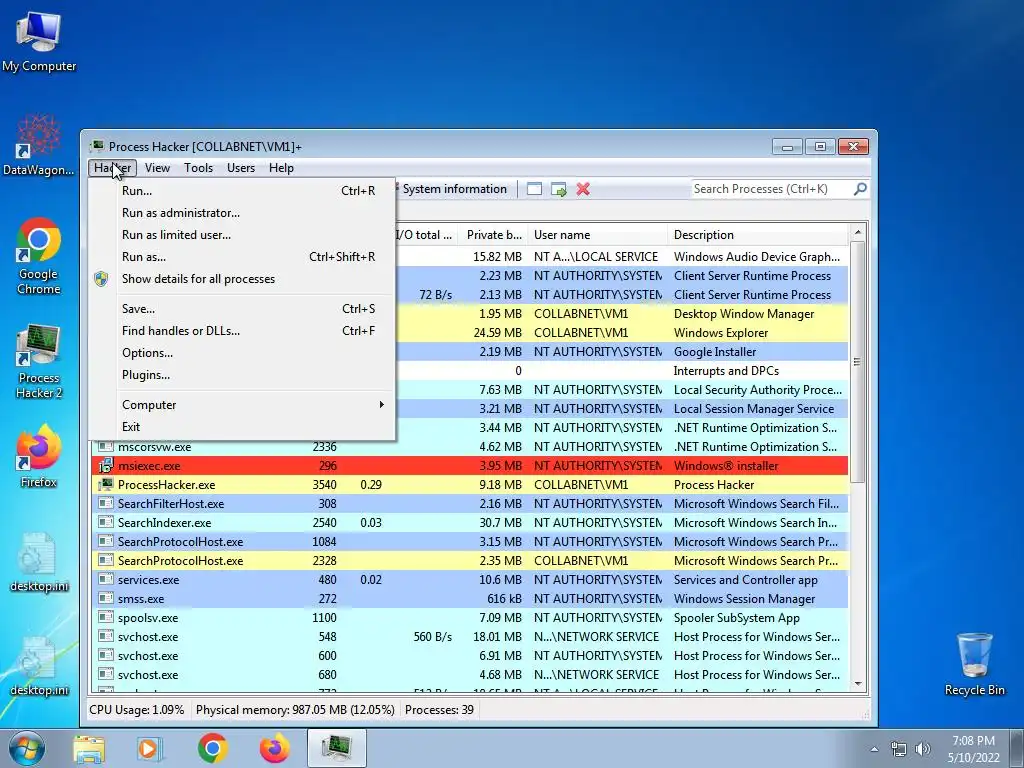
Task: Select the Google Chrome desktop shortcut
Action: click(39, 256)
